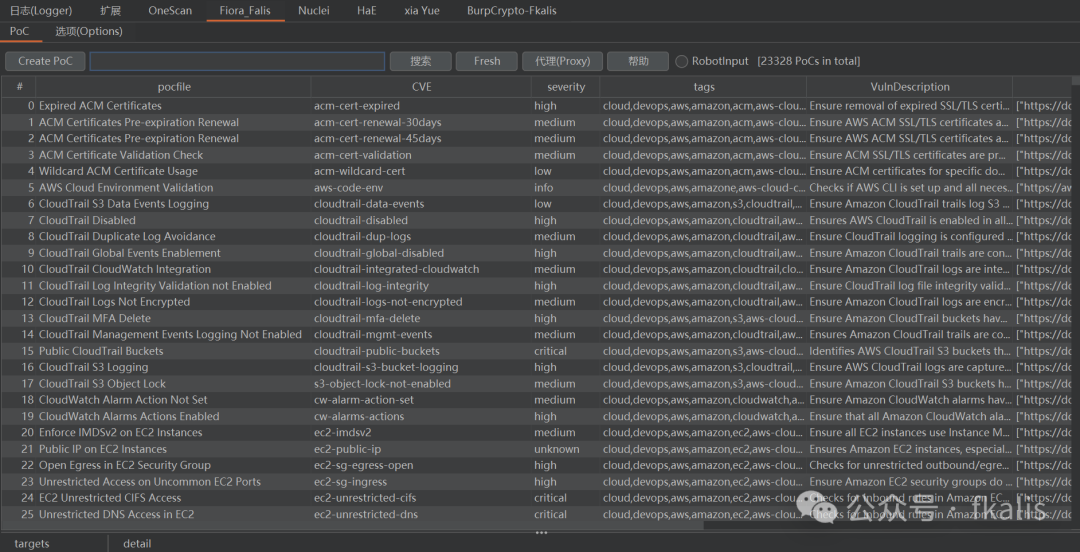Sort by the VulnDescription column header

click(910, 87)
